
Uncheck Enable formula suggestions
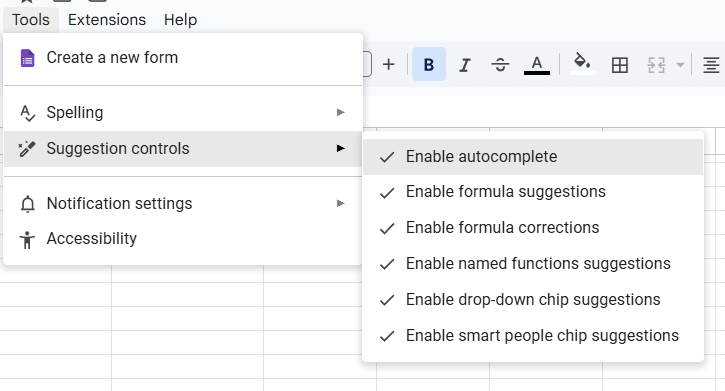533,192
